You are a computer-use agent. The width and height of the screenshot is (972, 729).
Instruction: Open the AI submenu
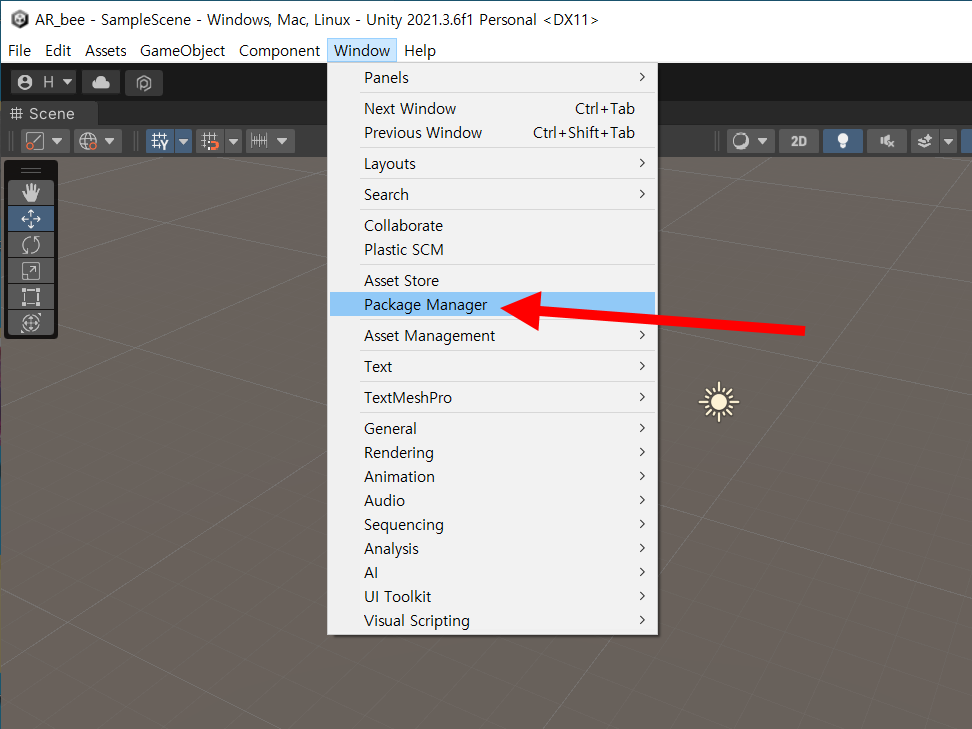(x=492, y=572)
